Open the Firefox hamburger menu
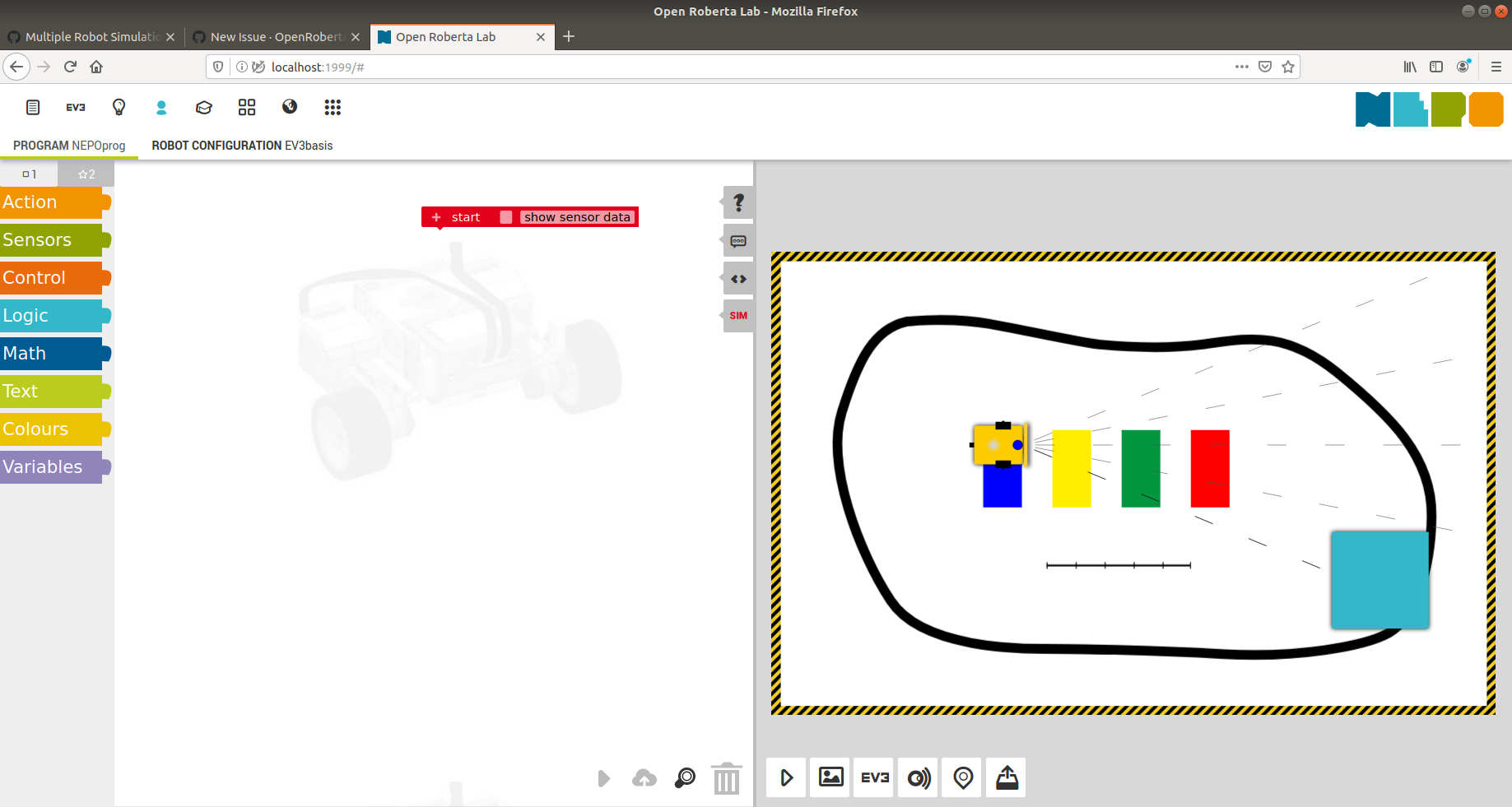 coord(1496,67)
